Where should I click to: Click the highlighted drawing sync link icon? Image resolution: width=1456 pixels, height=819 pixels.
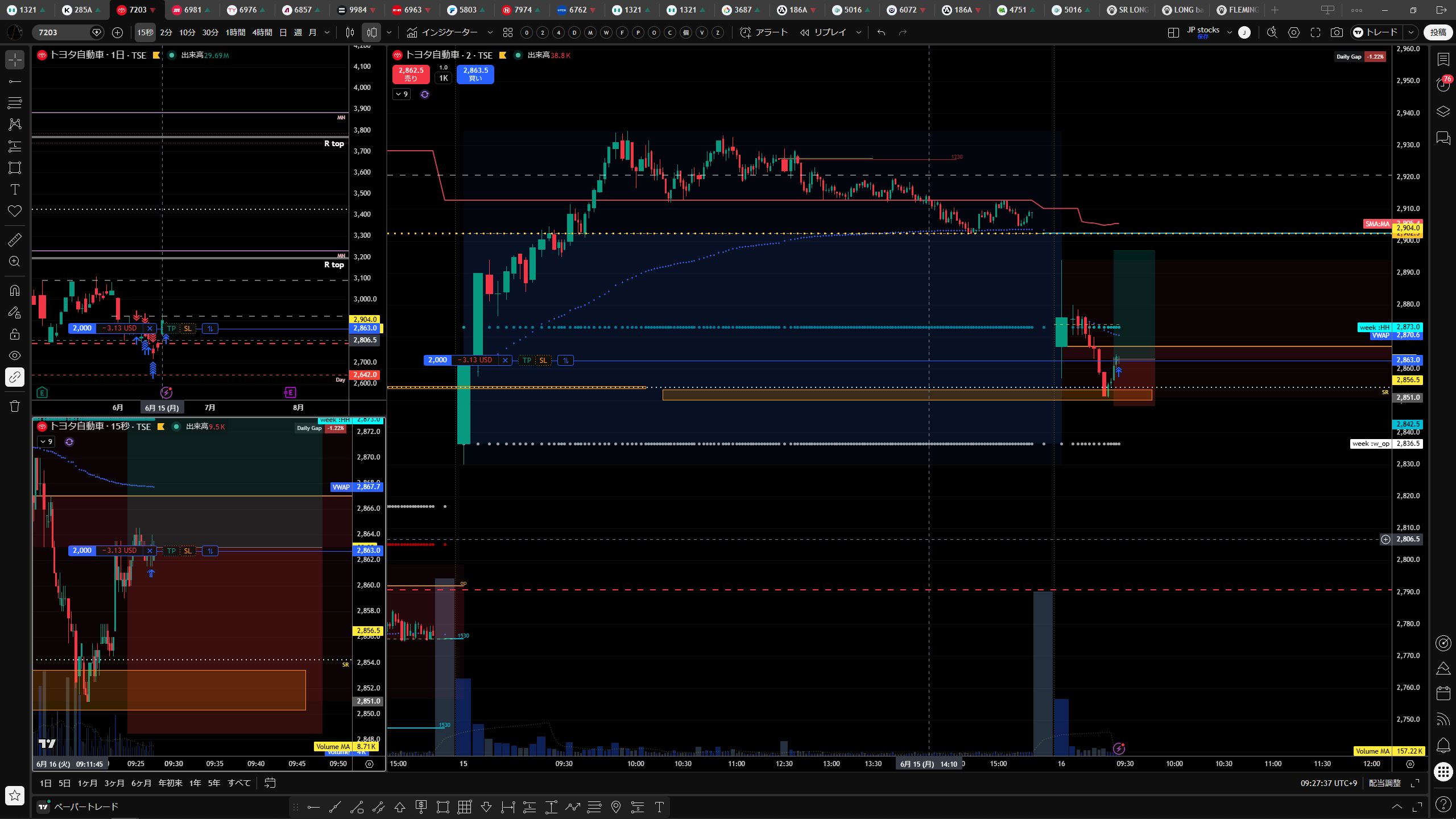click(15, 377)
